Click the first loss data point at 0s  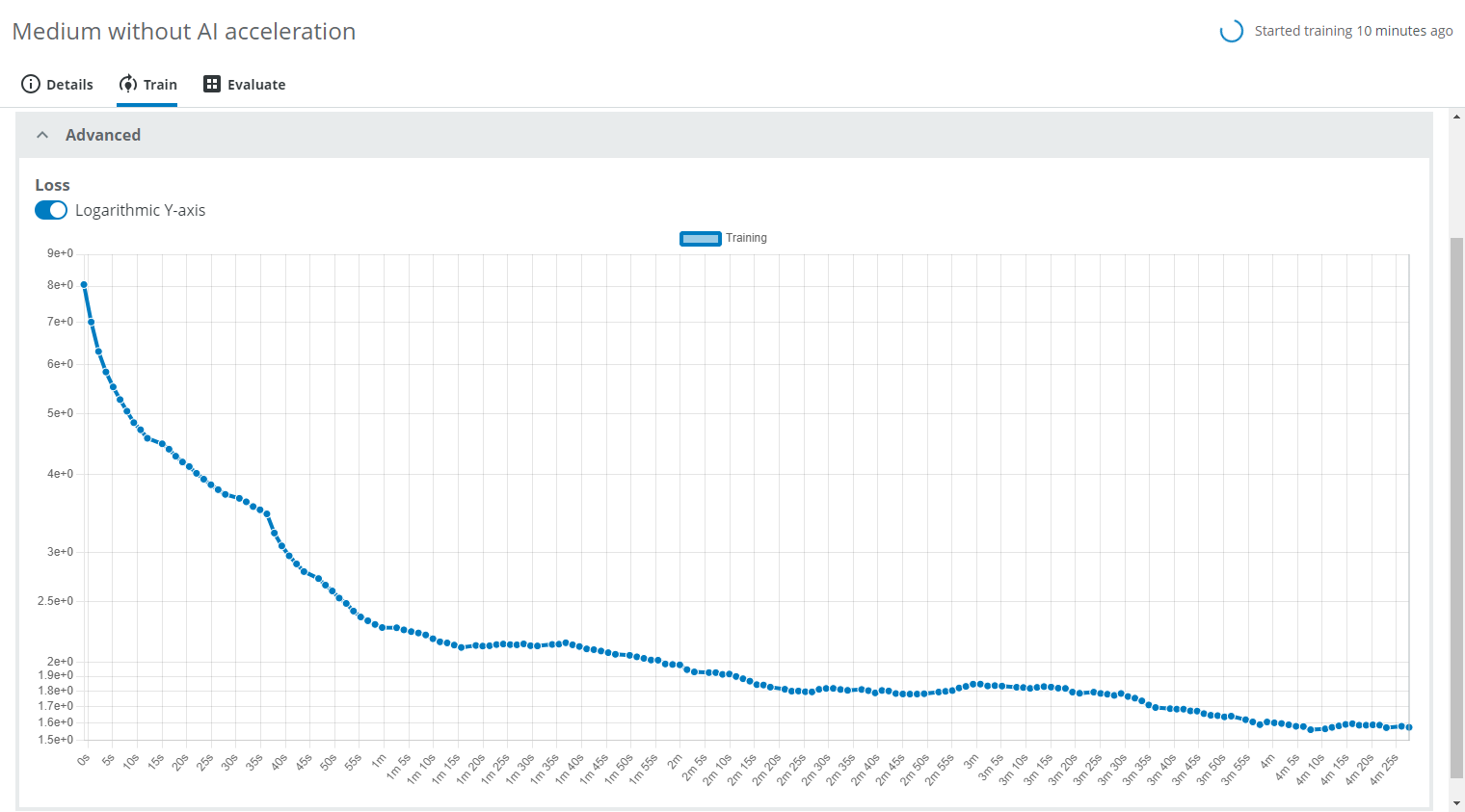pyautogui.click(x=84, y=285)
